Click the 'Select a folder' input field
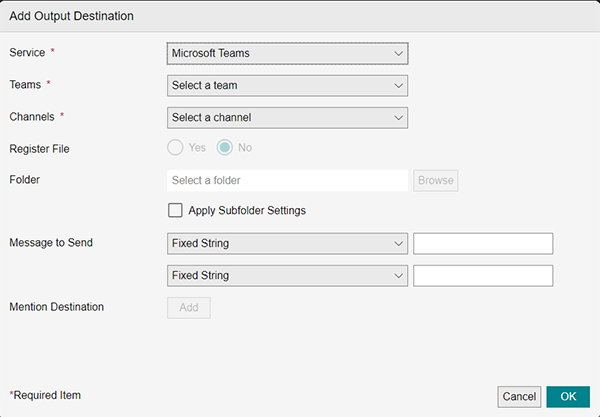 coord(287,181)
